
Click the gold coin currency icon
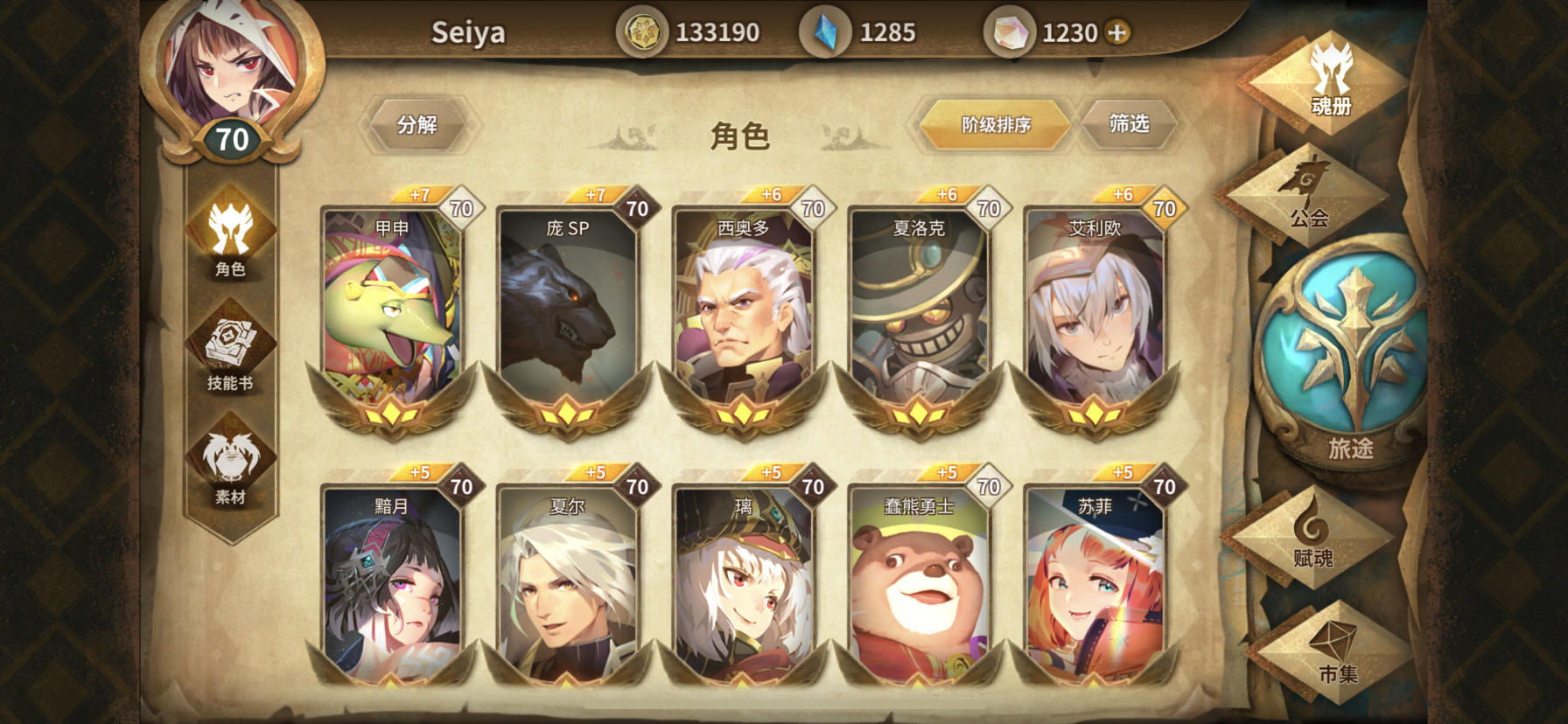(642, 32)
